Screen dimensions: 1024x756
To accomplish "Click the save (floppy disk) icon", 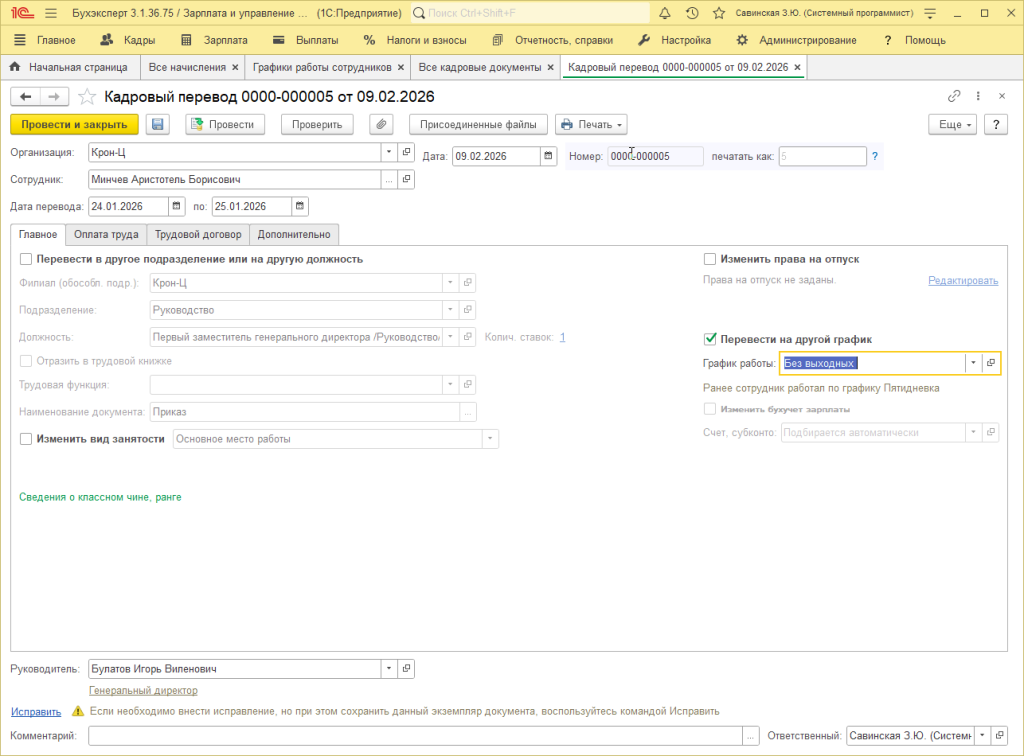I will (x=157, y=125).
